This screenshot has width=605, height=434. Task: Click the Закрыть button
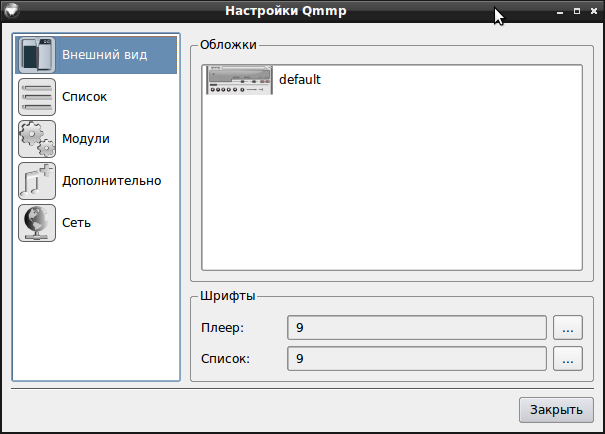click(x=556, y=410)
